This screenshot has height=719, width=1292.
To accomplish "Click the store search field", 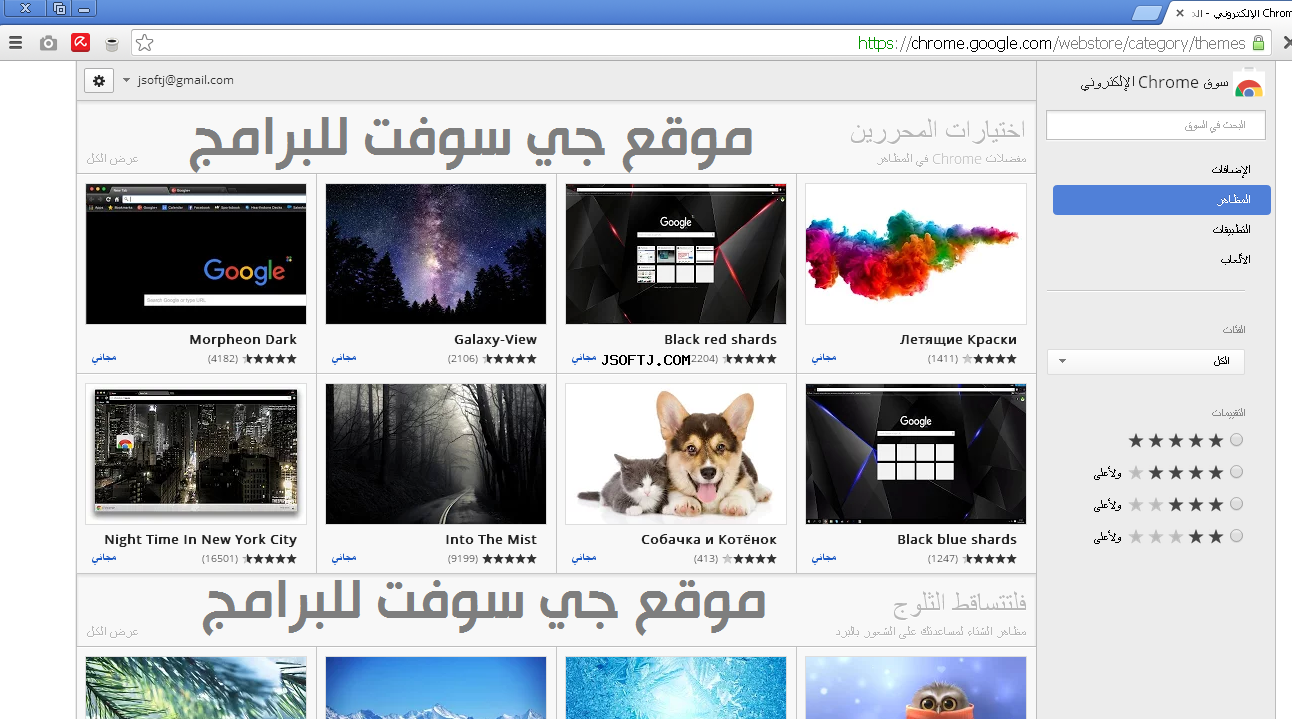I will click(x=1156, y=125).
